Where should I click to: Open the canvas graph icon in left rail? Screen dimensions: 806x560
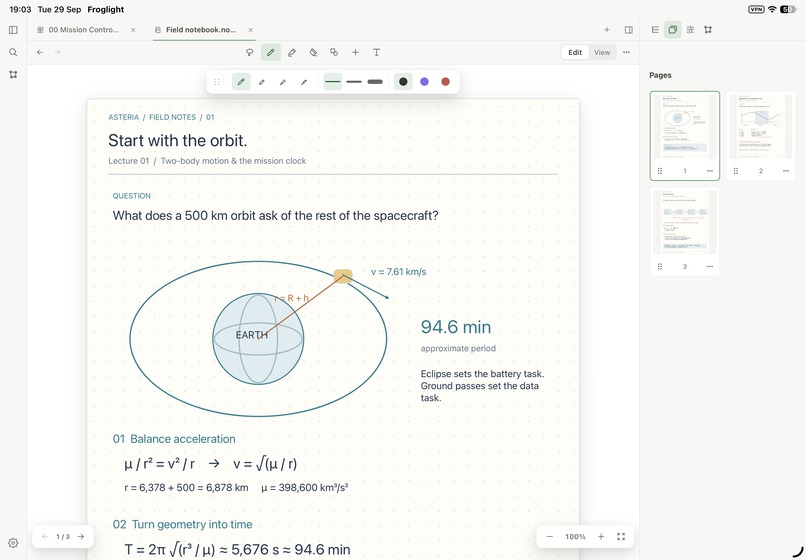13,75
